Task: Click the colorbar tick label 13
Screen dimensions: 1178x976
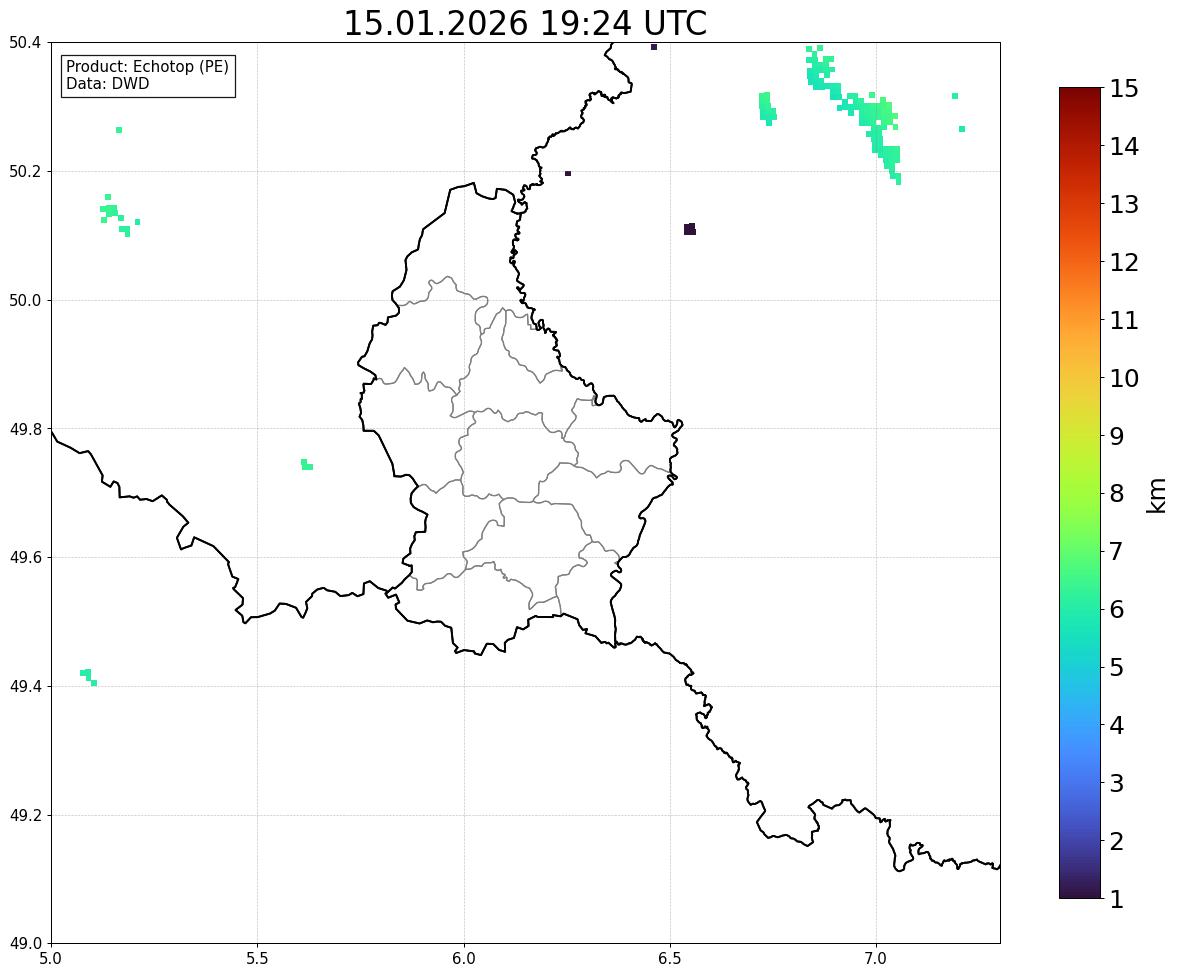Action: [1124, 204]
